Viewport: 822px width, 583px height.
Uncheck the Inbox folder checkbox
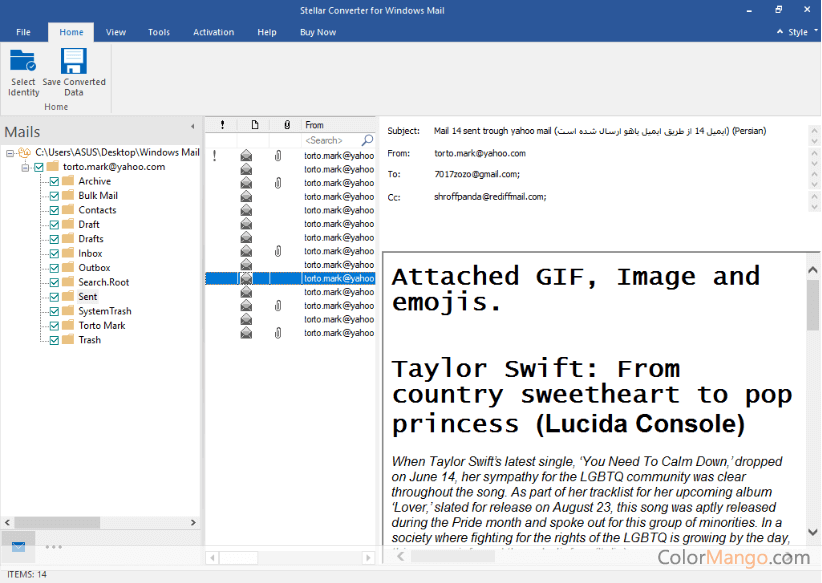54,254
